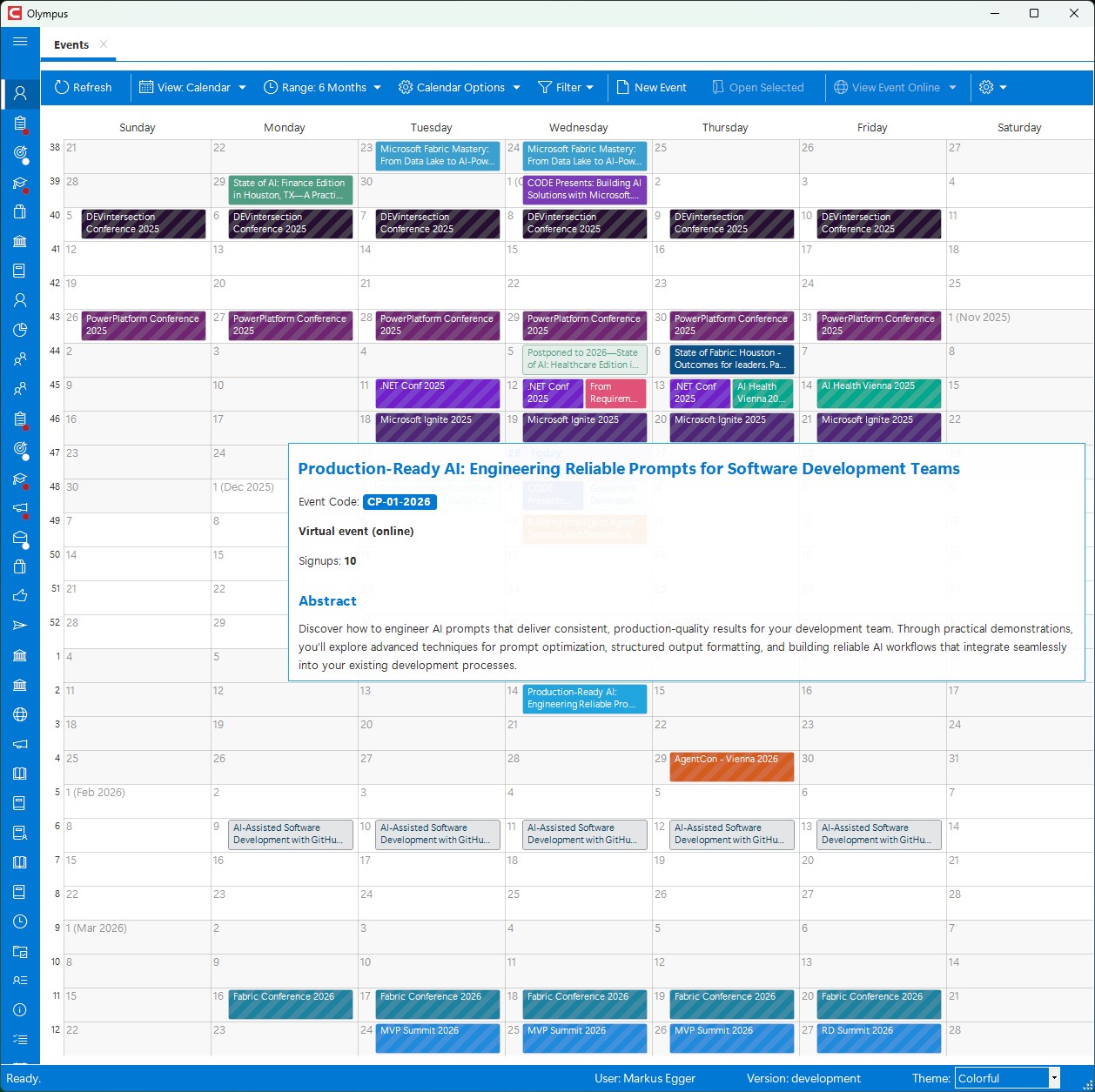1095x1092 pixels.
Task: Click the clock icon in sidebar
Action: (x=20, y=921)
